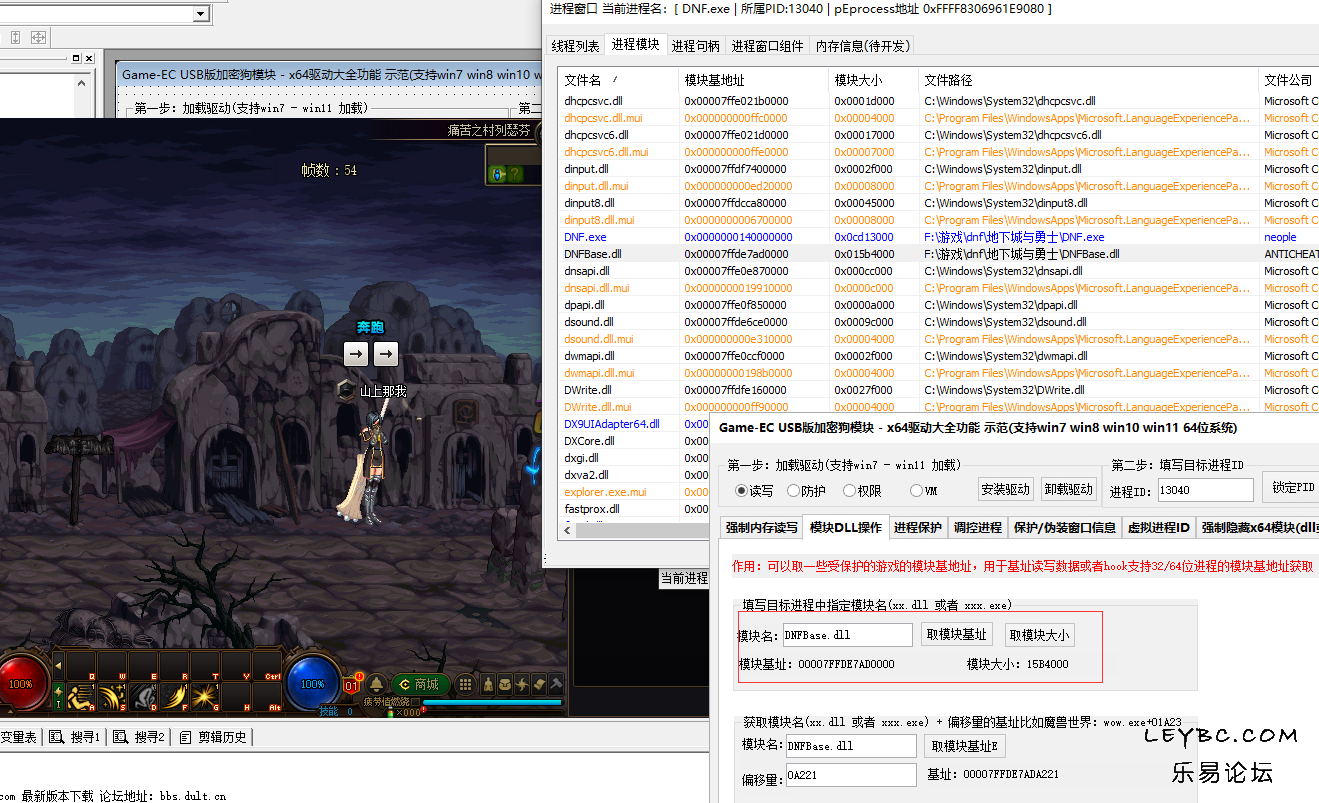Image resolution: width=1319 pixels, height=803 pixels.
Task: Click the hammer icon in game bar
Action: tap(556, 684)
